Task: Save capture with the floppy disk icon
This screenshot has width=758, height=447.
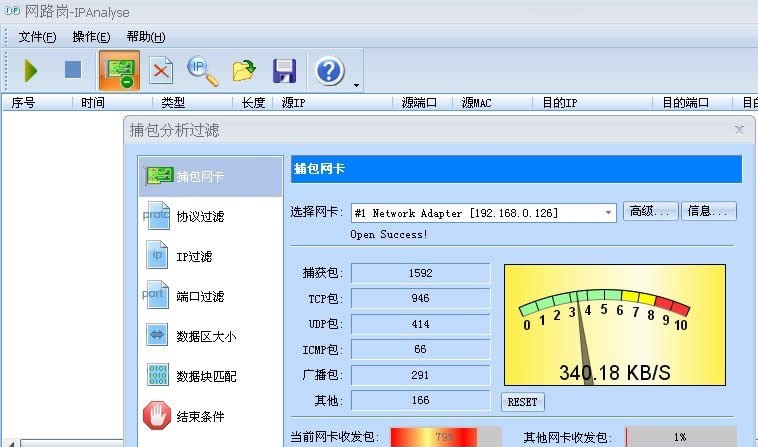Action: click(284, 71)
